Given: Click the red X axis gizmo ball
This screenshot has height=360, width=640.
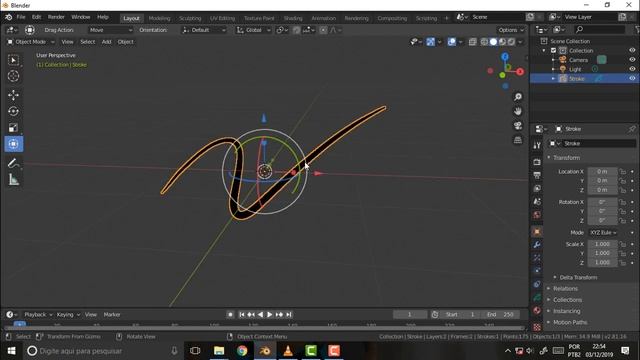Looking at the screenshot, I should [x=520, y=72].
